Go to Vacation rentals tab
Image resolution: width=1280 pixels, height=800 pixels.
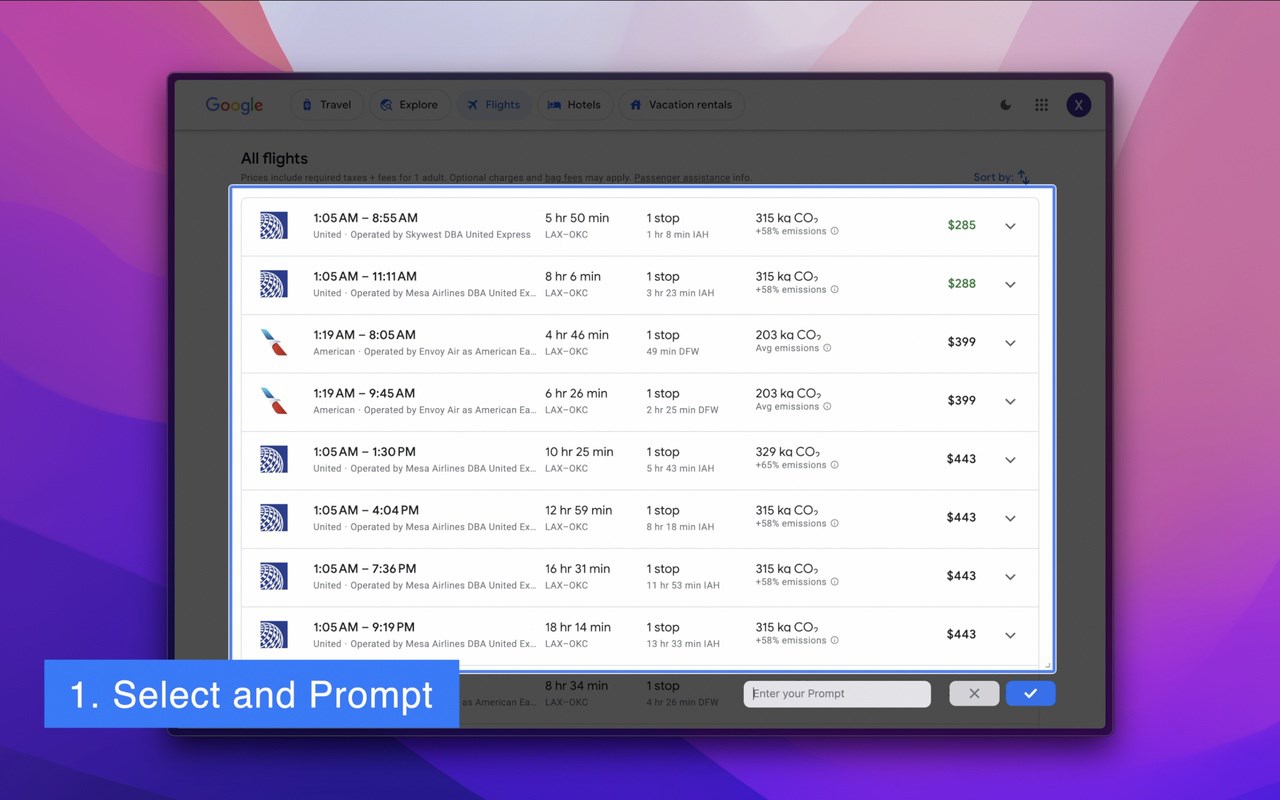pyautogui.click(x=681, y=105)
